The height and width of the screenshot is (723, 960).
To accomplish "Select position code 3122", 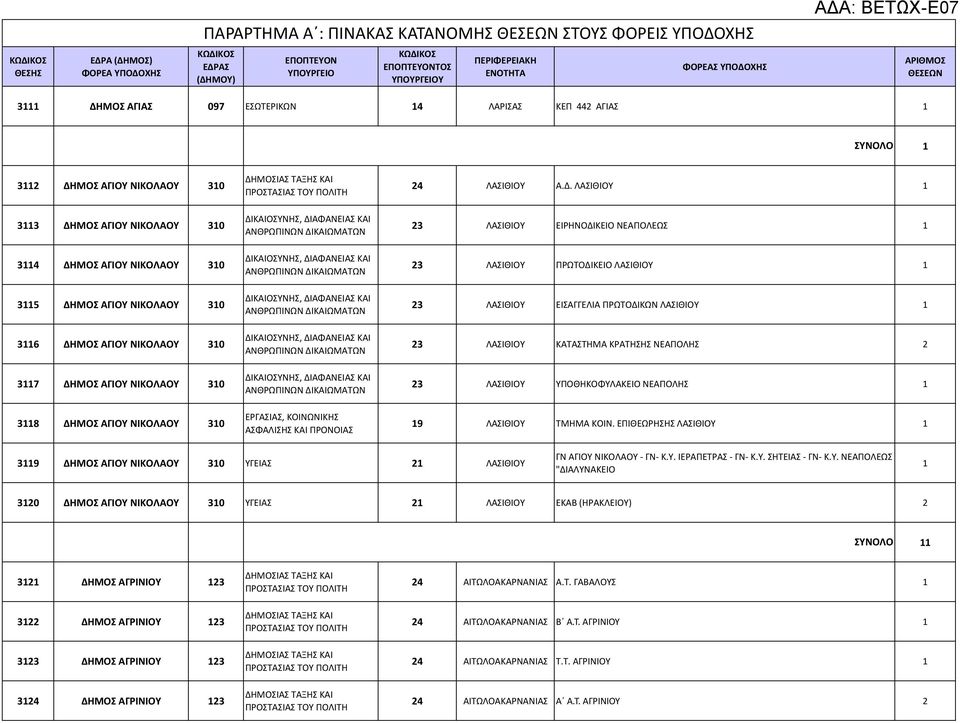I will click(x=28, y=622).
